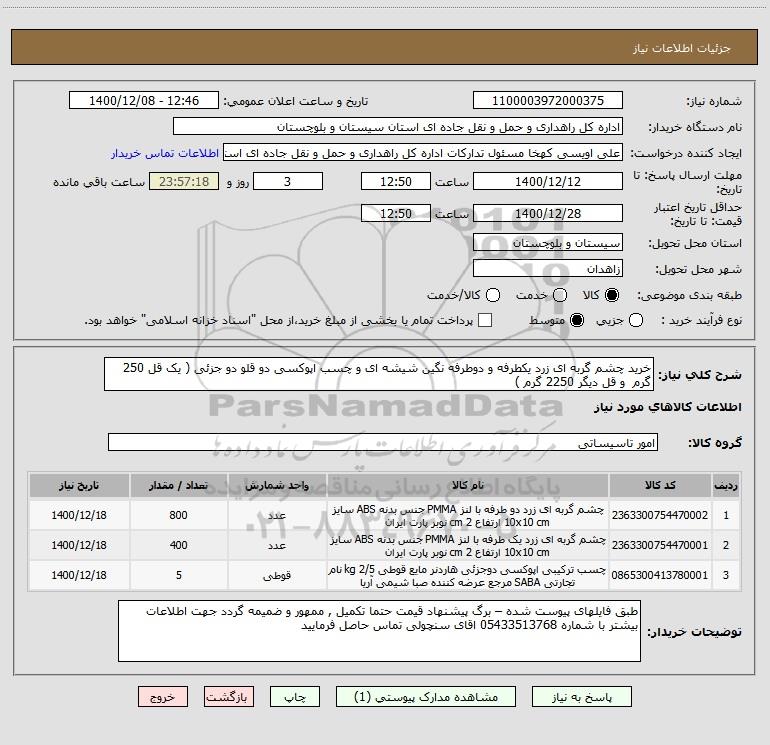Click the شرح کلی نیاز description box

pyautogui.click(x=379, y=374)
